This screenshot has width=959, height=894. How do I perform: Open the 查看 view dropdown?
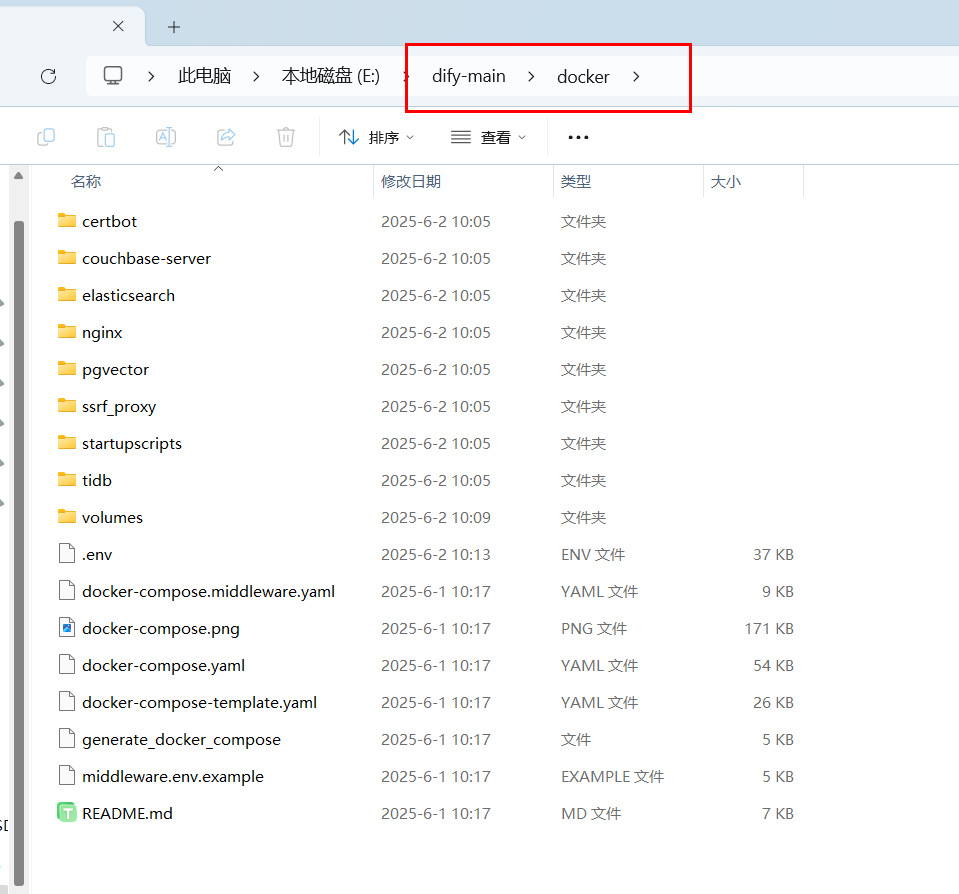488,138
